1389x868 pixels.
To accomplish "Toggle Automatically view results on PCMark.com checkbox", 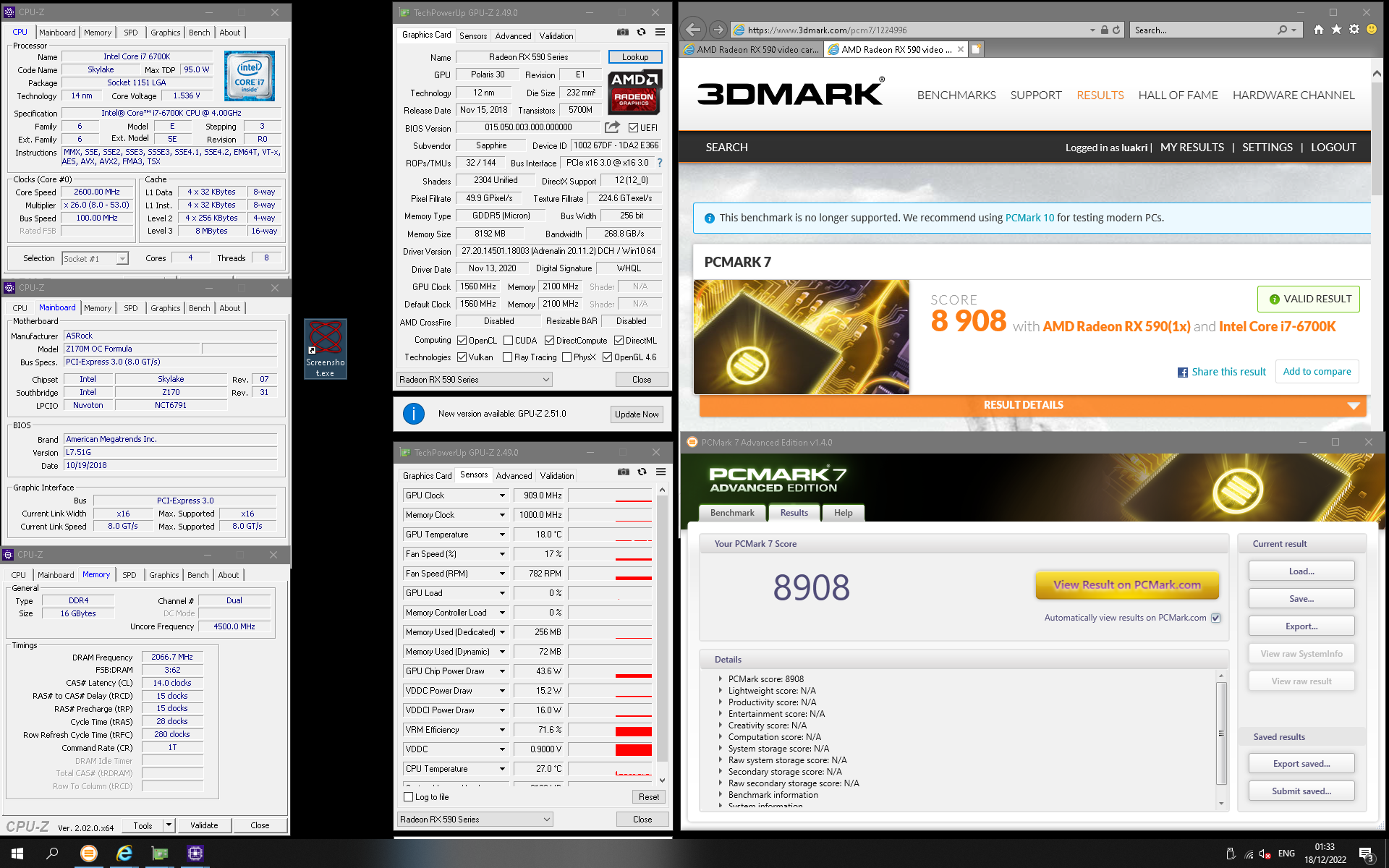I will [1215, 618].
